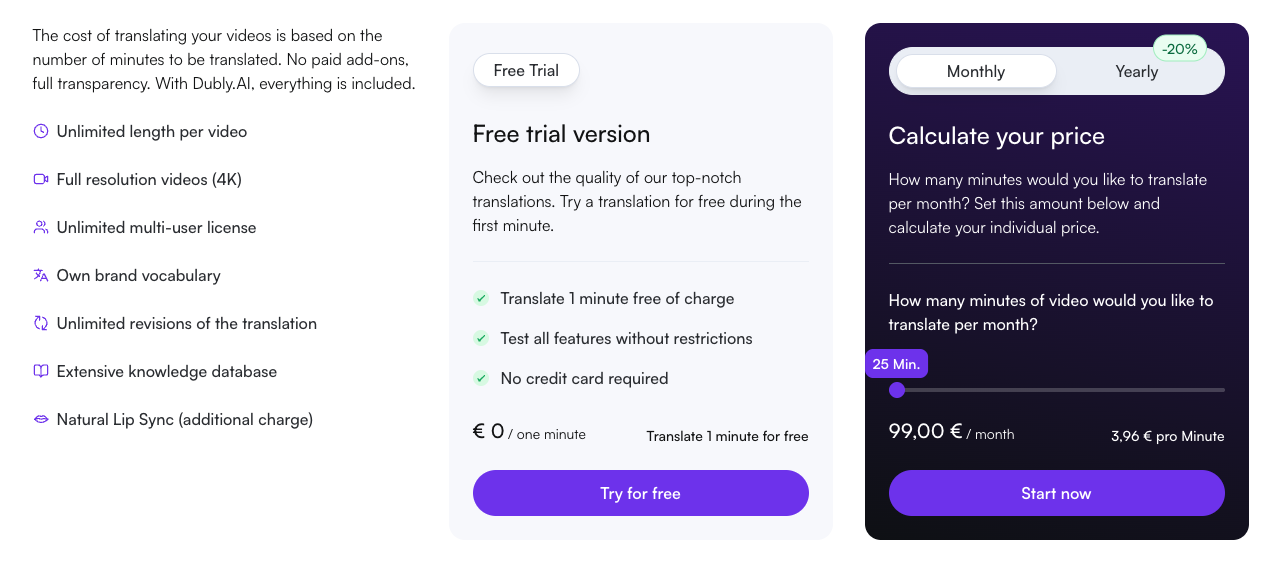Click the 25 Min. slider tooltip
The height and width of the screenshot is (564, 1270).
896,364
